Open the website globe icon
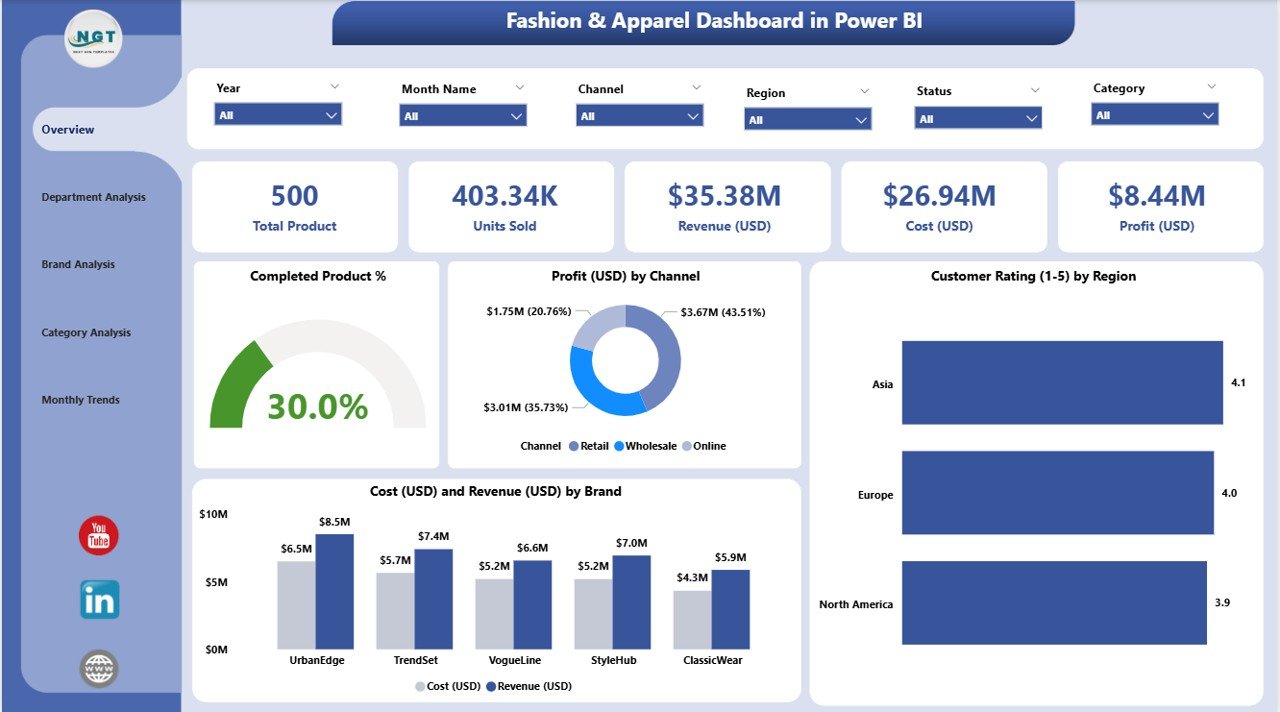The width and height of the screenshot is (1280, 712). tap(99, 669)
